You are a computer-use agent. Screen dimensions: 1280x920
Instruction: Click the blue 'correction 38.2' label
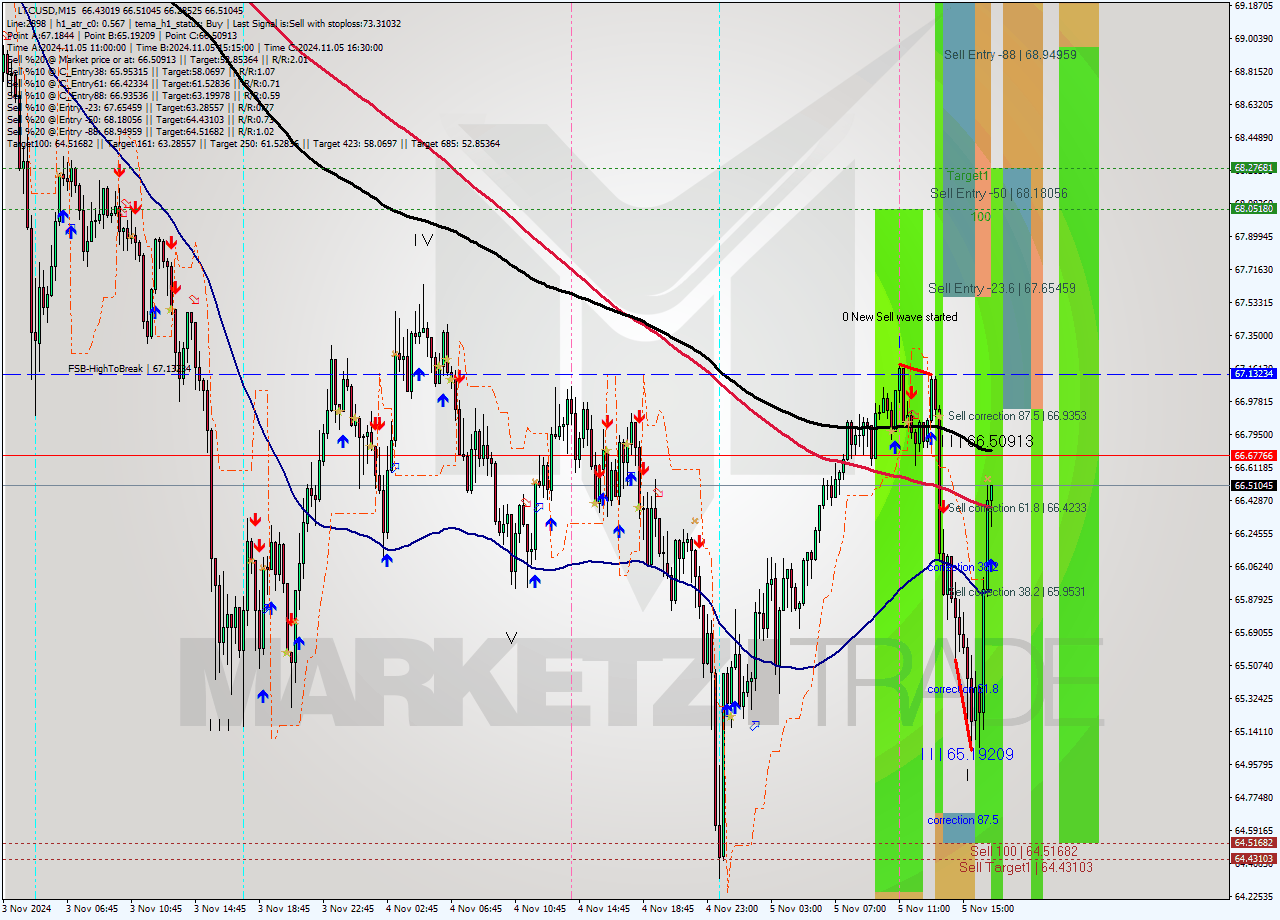tap(963, 567)
